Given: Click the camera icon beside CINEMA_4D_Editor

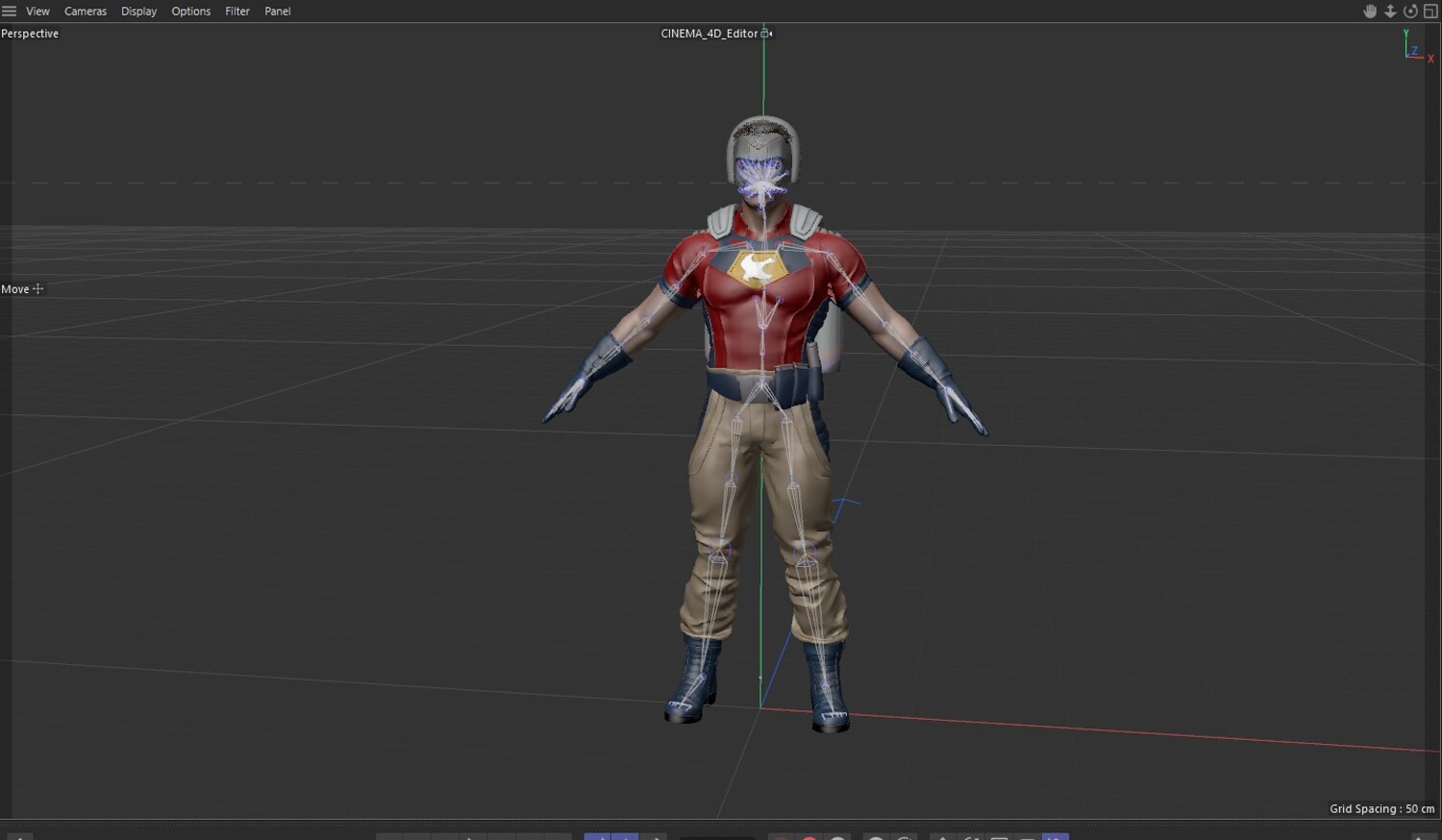Looking at the screenshot, I should [767, 34].
